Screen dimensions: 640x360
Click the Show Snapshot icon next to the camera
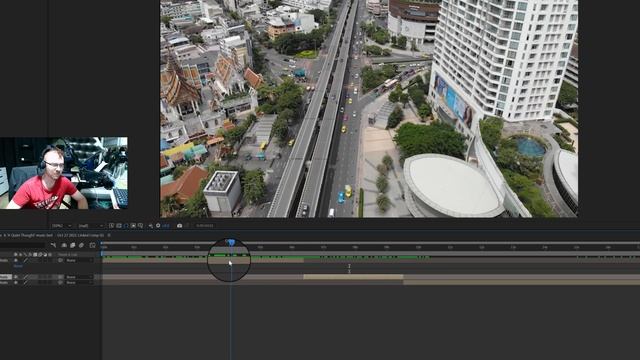tap(187, 226)
